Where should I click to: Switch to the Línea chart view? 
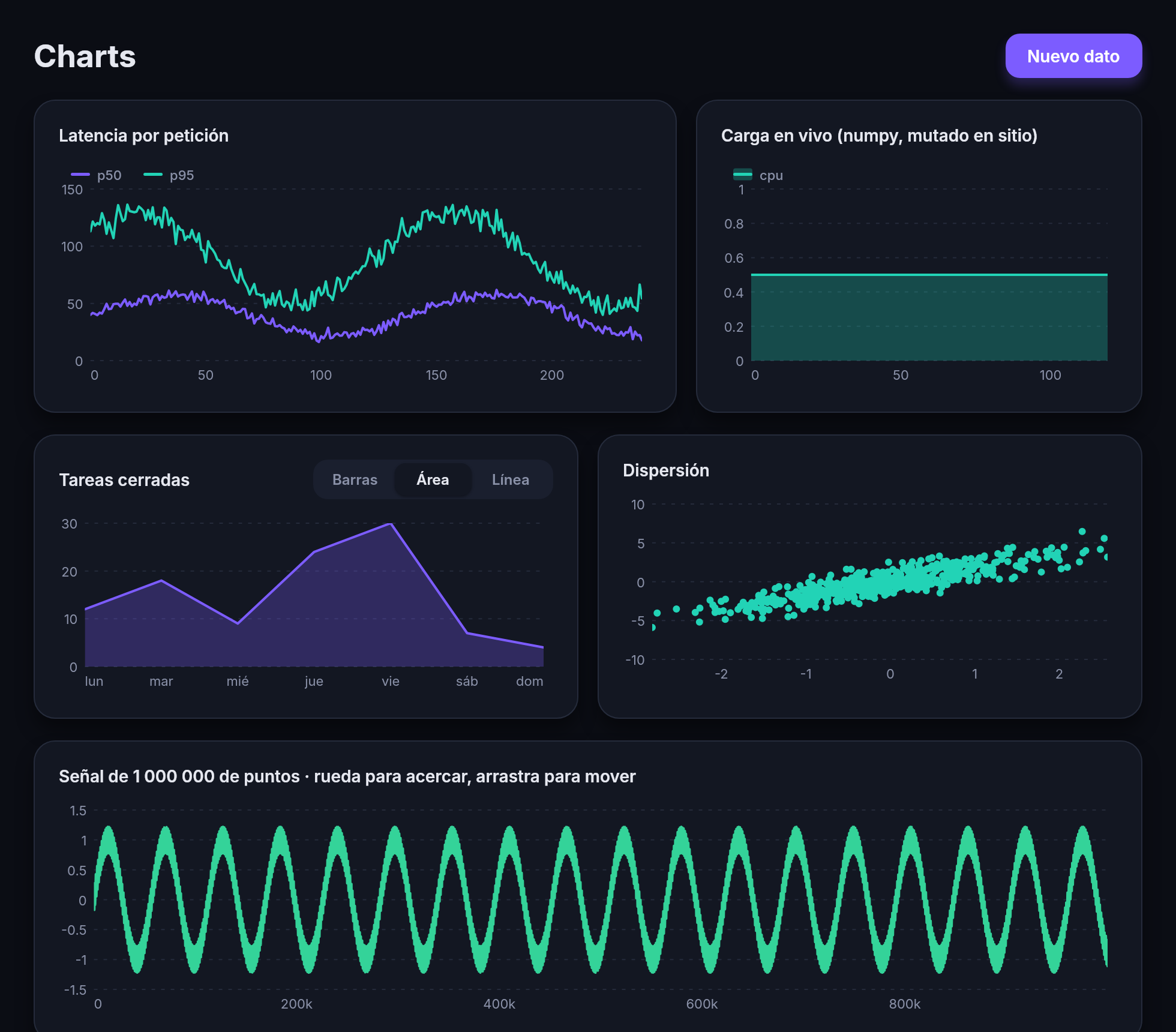tap(511, 479)
